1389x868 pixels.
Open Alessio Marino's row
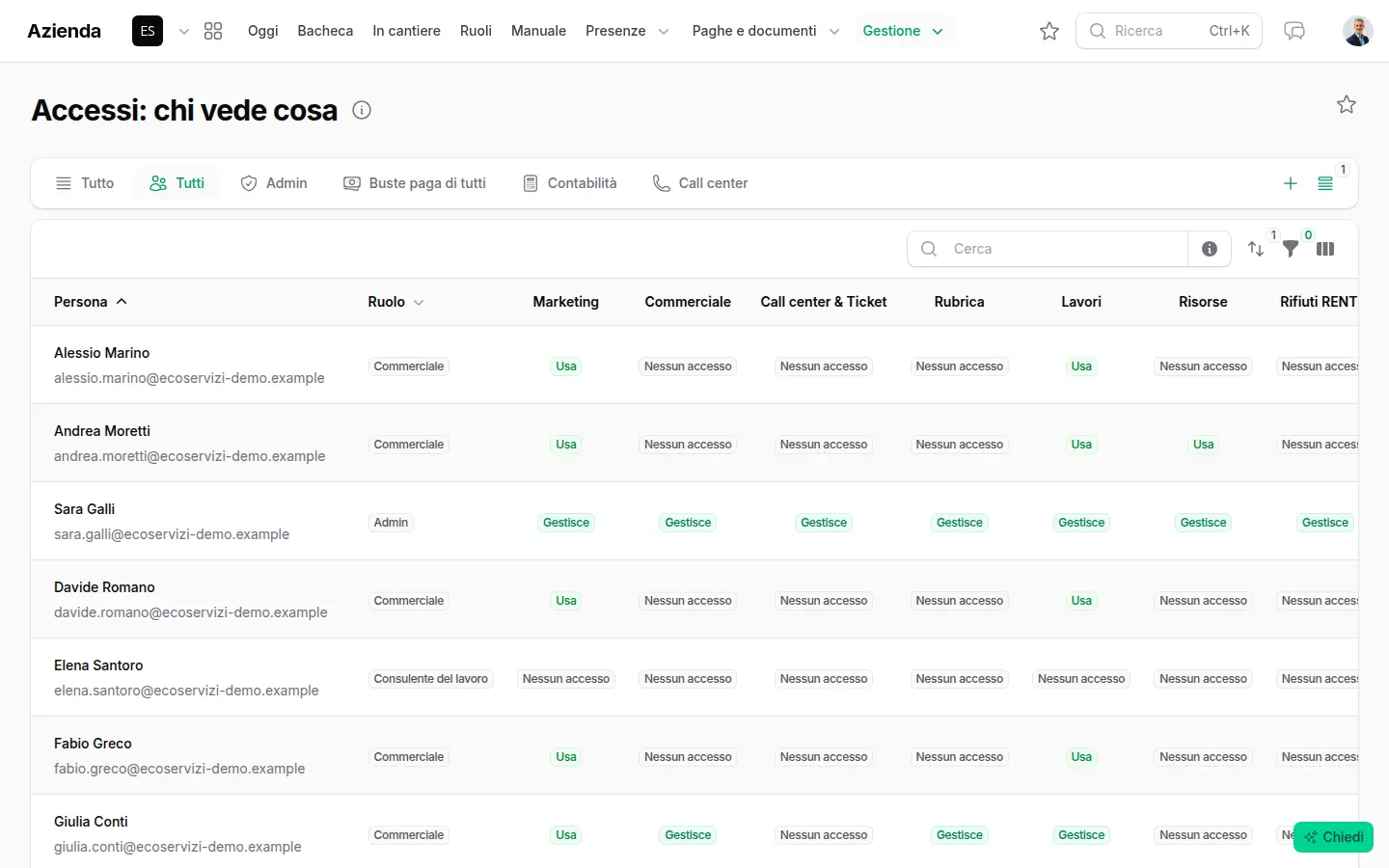point(694,366)
